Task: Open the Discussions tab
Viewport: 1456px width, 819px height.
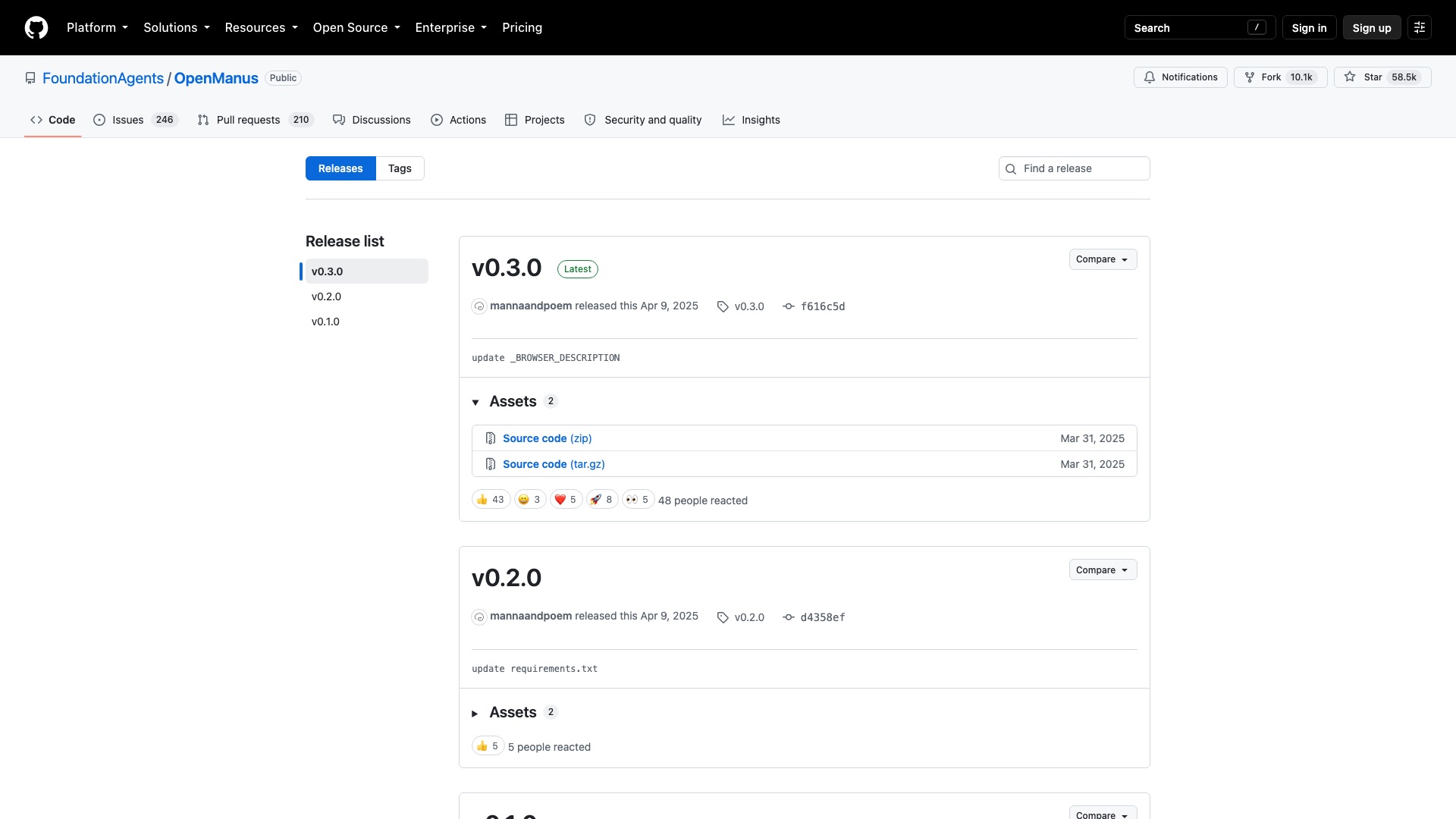Action: point(372,120)
